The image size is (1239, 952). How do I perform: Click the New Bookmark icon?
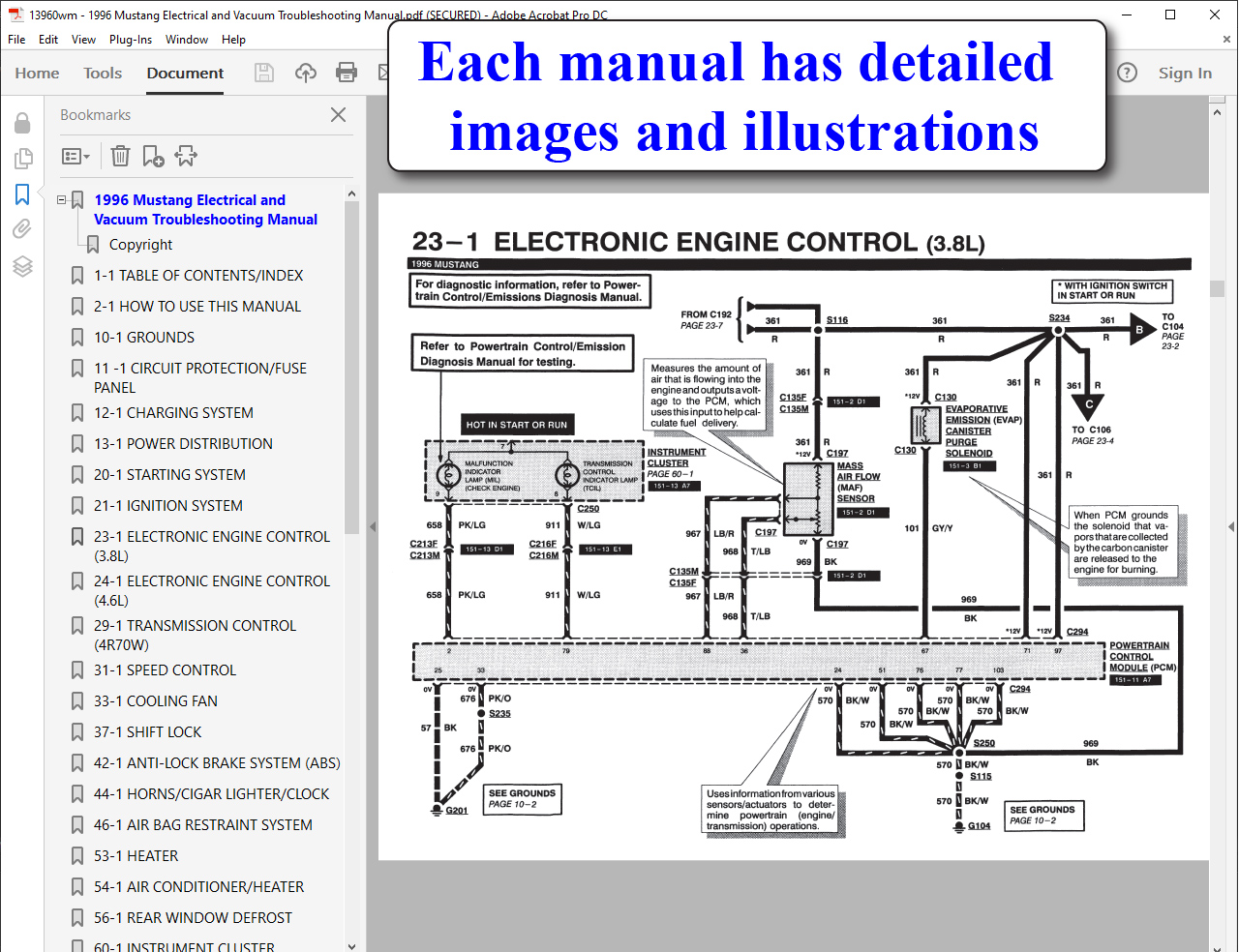click(x=153, y=156)
